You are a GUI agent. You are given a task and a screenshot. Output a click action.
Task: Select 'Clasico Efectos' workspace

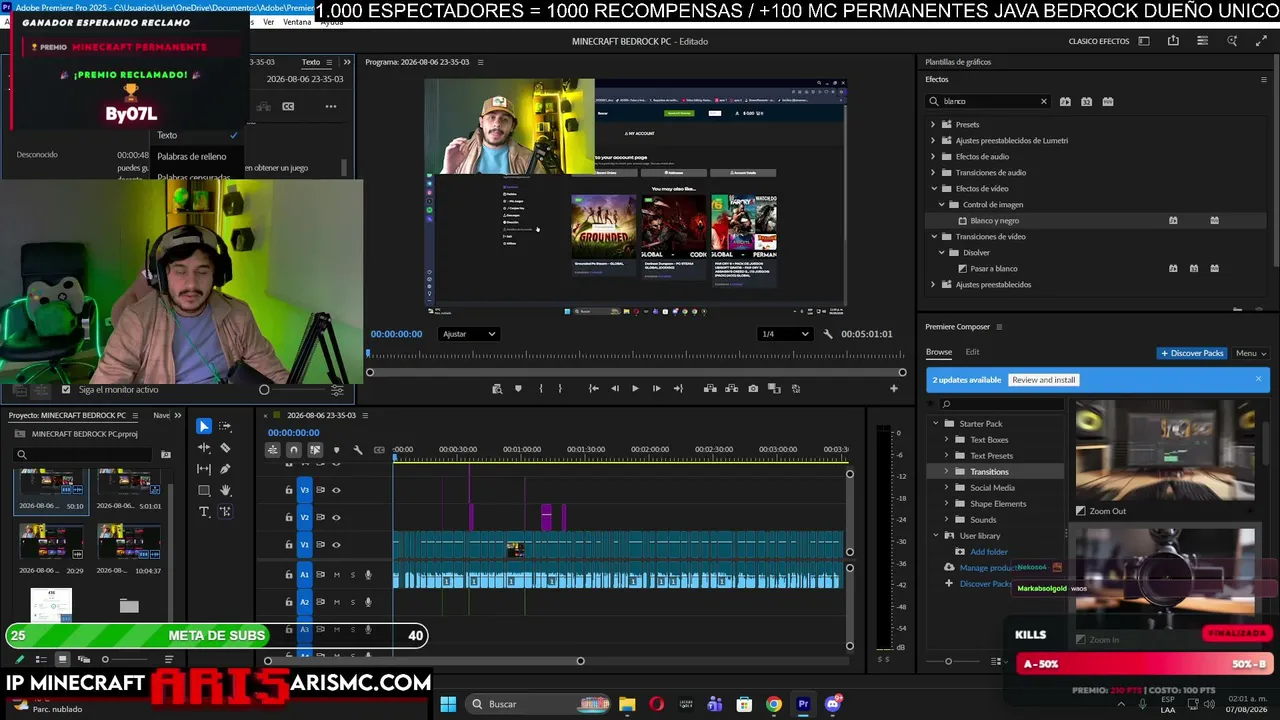[x=1099, y=42]
